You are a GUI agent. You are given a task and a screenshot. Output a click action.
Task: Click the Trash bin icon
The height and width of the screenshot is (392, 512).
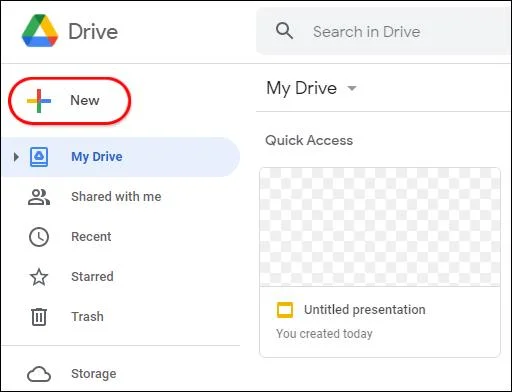[x=39, y=317]
